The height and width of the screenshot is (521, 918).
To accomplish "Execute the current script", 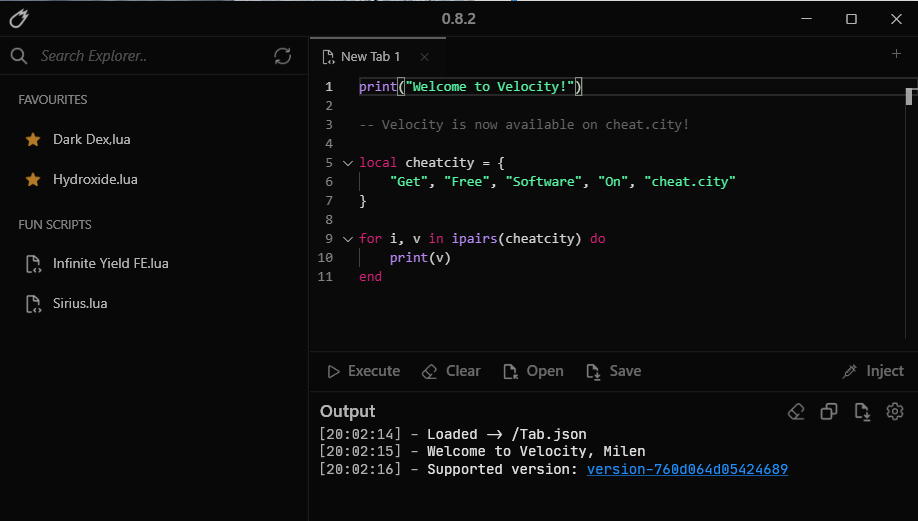I will coord(364,371).
